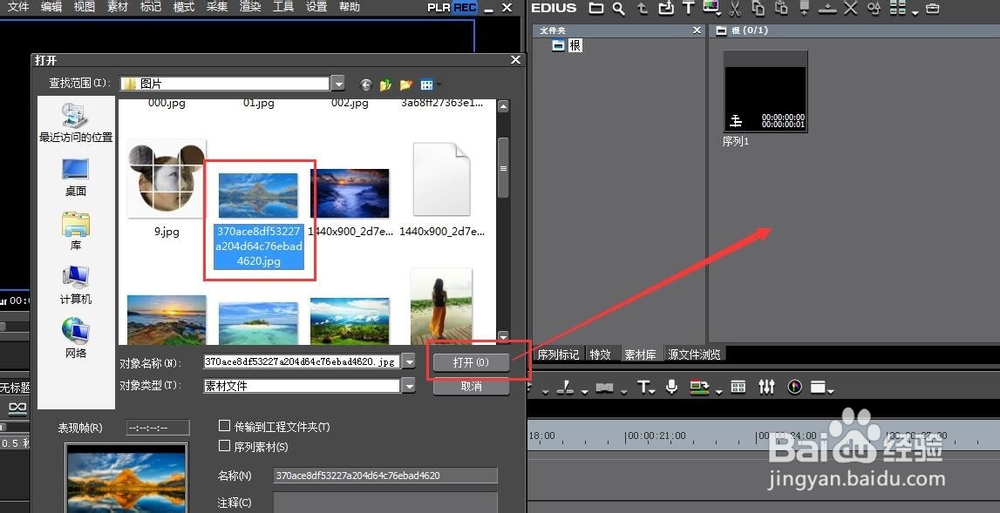Go to 最近访问的位置 in the sidebar

click(x=76, y=122)
